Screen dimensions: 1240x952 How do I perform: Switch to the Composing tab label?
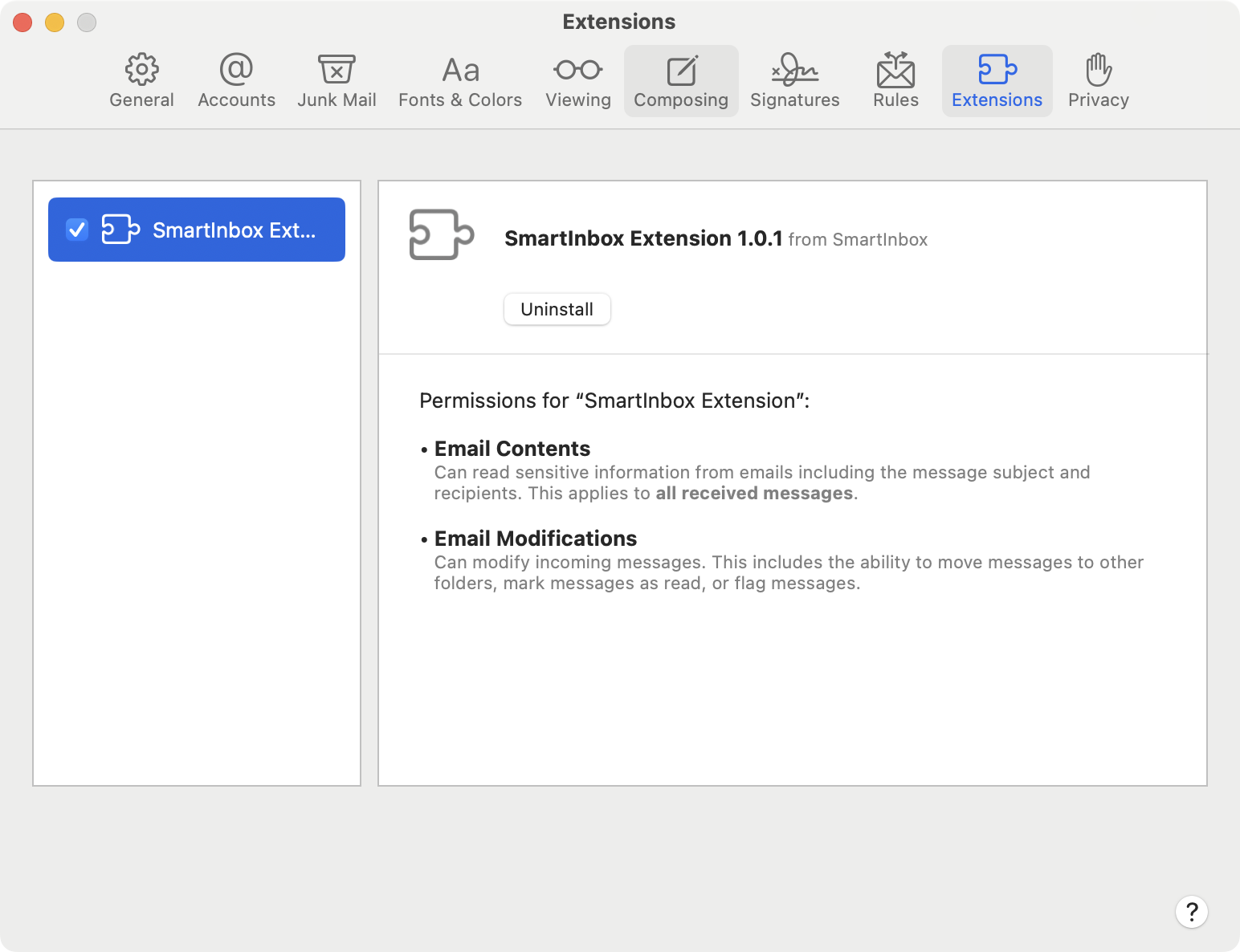tap(681, 100)
